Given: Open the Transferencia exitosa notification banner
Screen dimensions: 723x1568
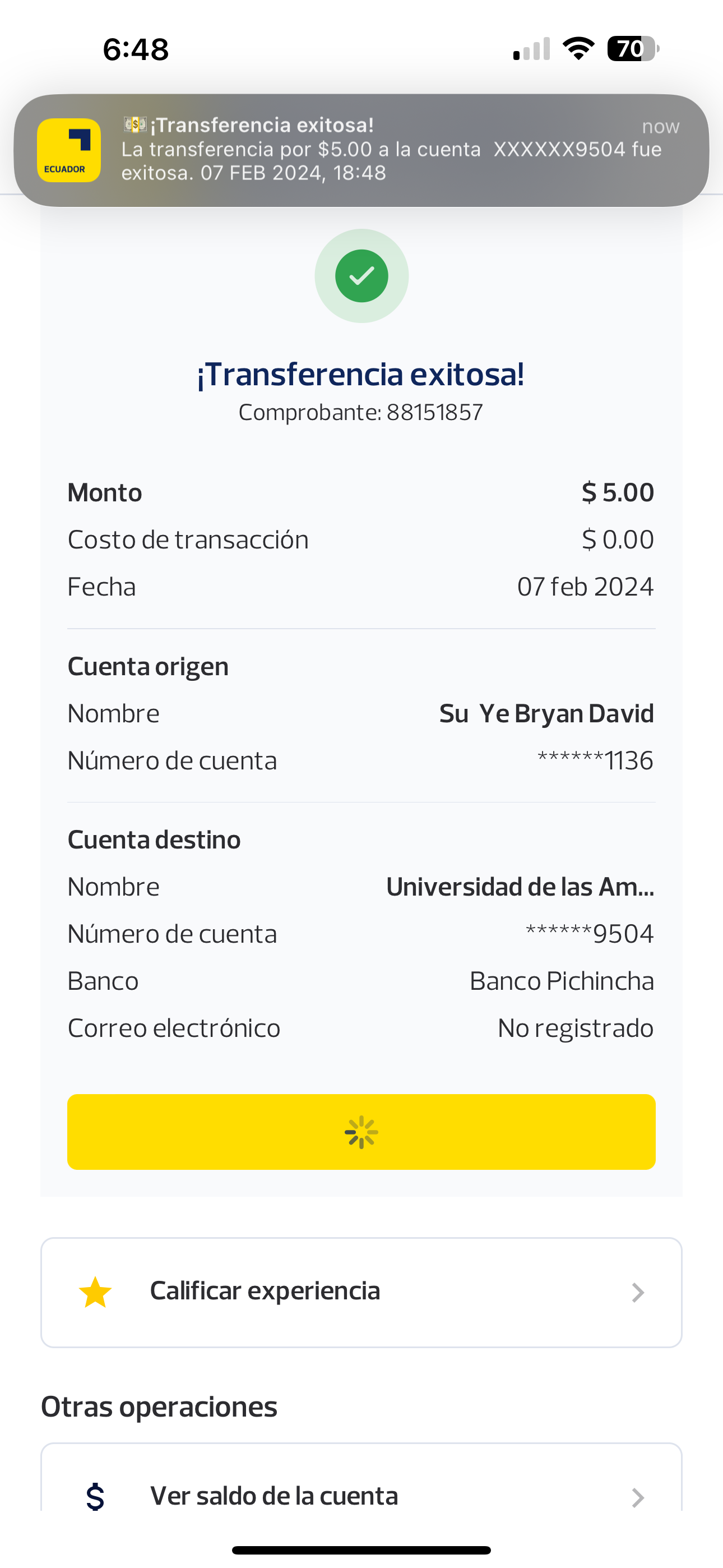Looking at the screenshot, I should pyautogui.click(x=390, y=150).
